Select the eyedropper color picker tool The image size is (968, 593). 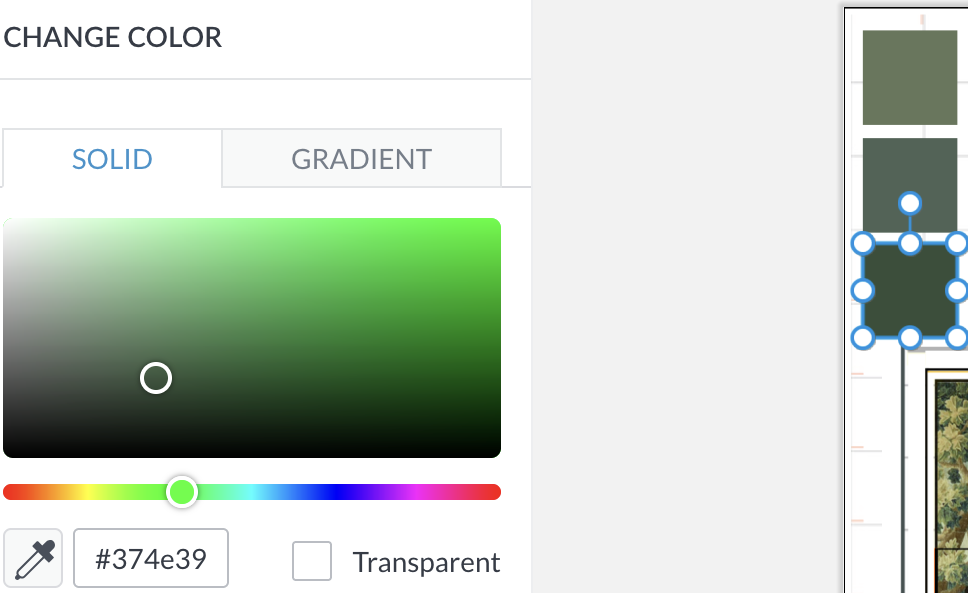[33, 558]
